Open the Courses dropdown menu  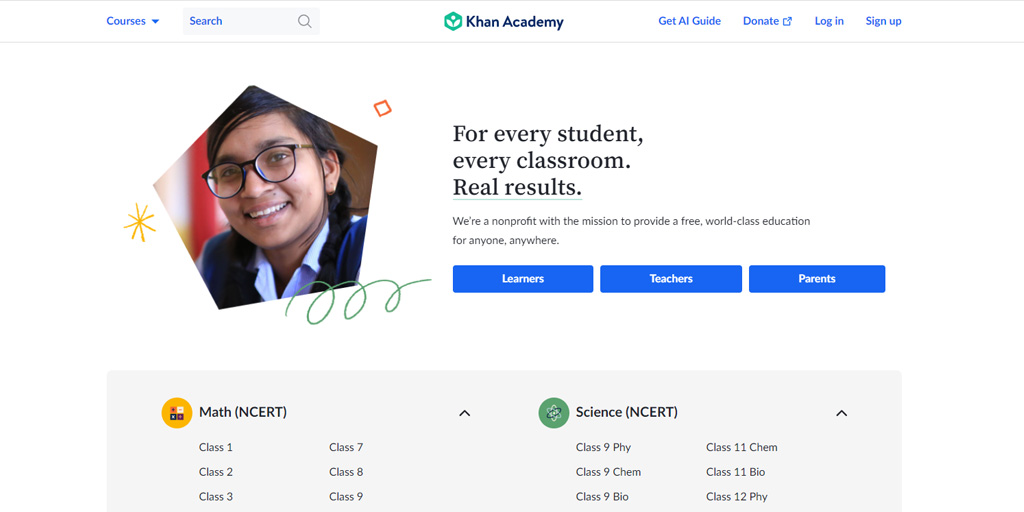click(x=133, y=21)
